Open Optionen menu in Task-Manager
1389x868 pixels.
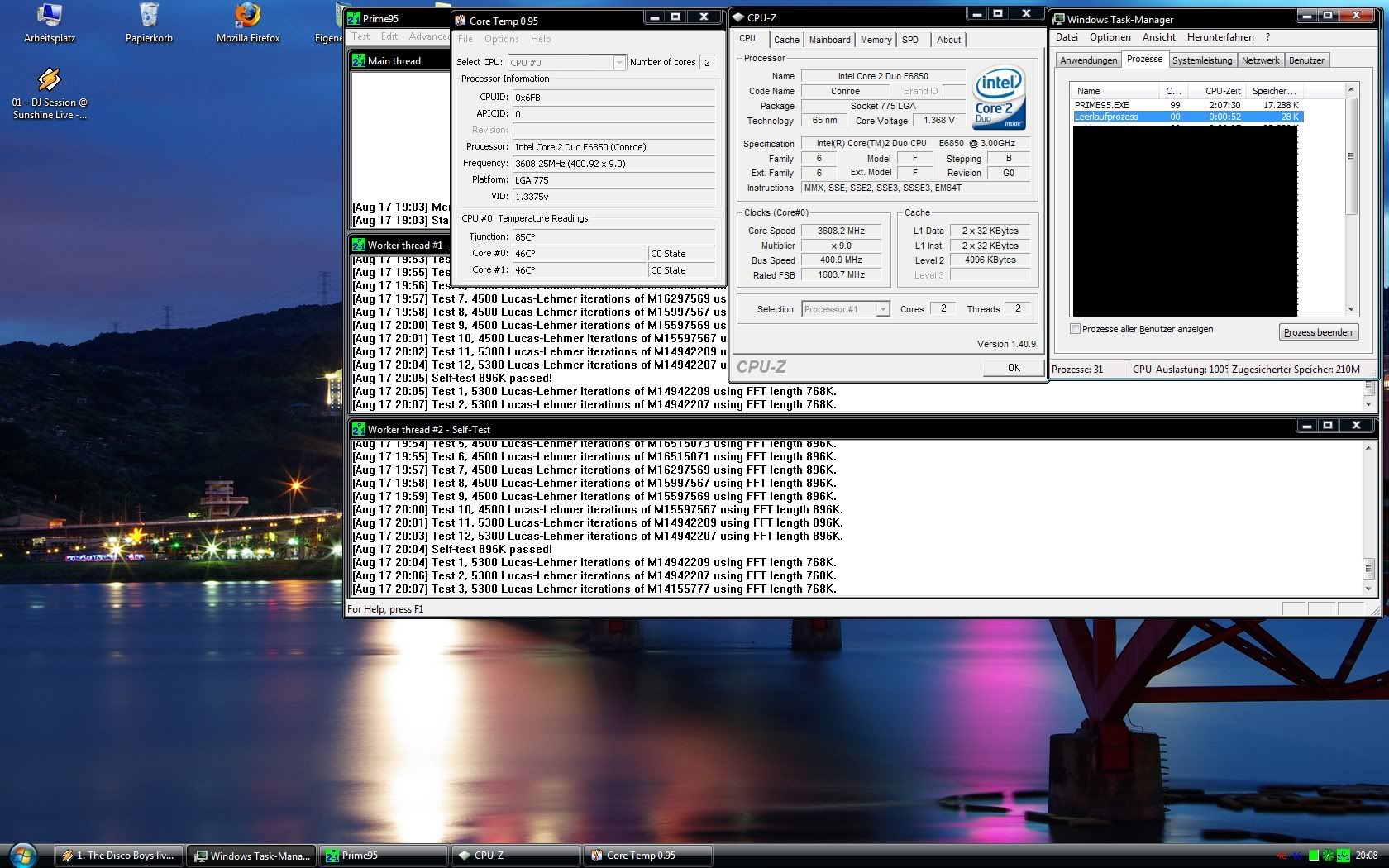[x=1110, y=37]
